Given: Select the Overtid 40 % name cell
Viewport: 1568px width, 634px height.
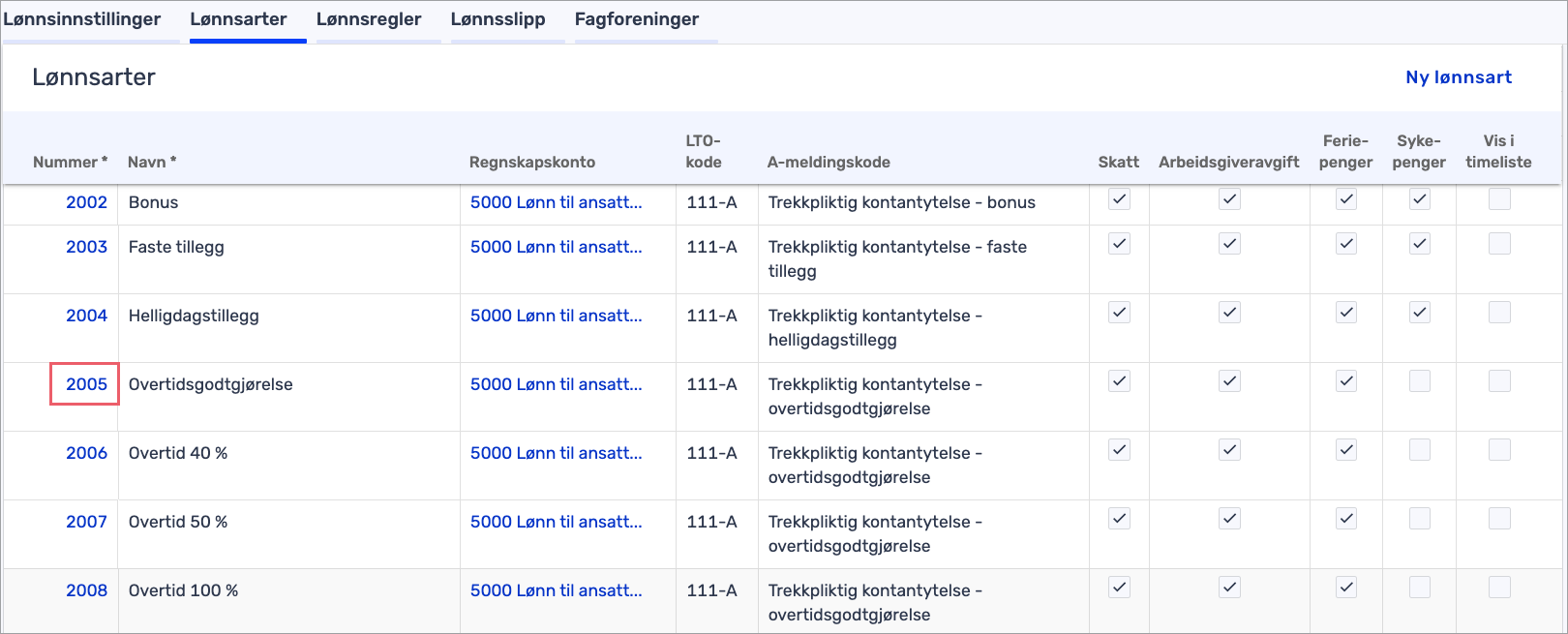Looking at the screenshot, I should click(289, 465).
